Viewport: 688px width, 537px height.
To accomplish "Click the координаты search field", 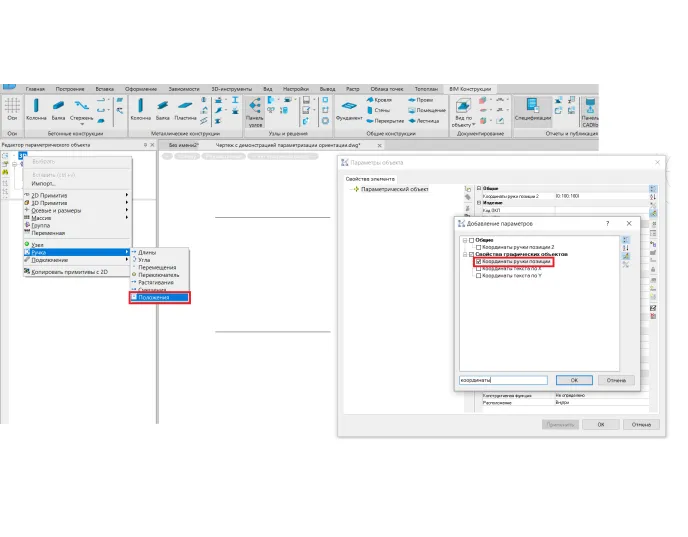I will [x=503, y=380].
